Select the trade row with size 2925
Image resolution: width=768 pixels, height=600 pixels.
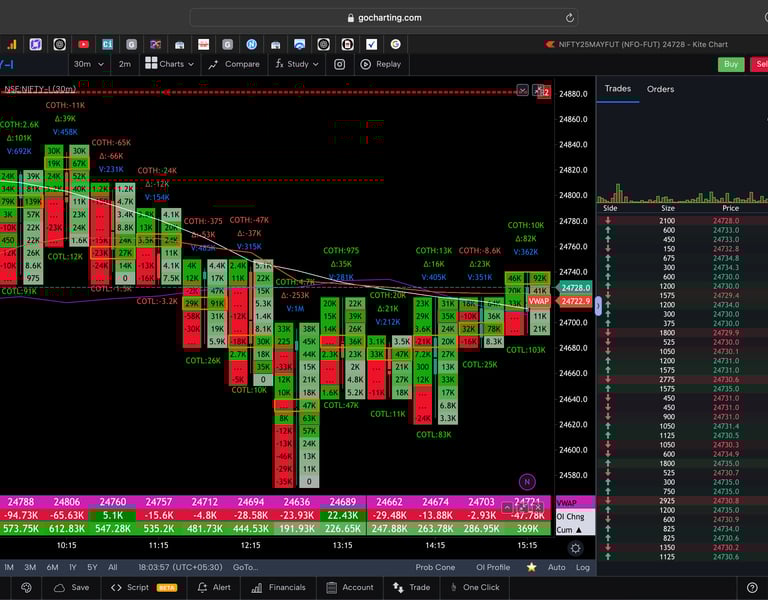682,501
